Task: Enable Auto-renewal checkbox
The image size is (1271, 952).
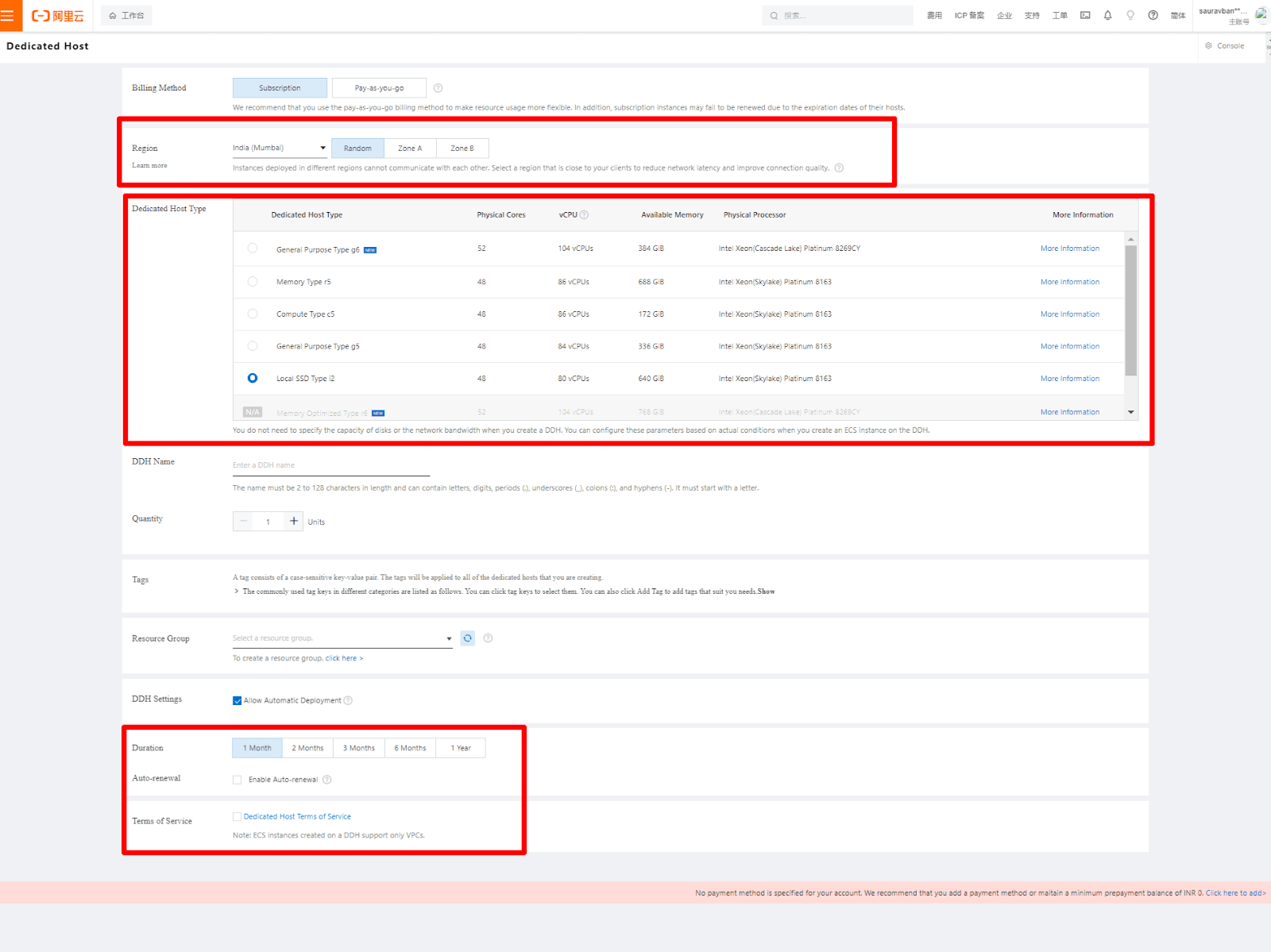Action: click(237, 779)
